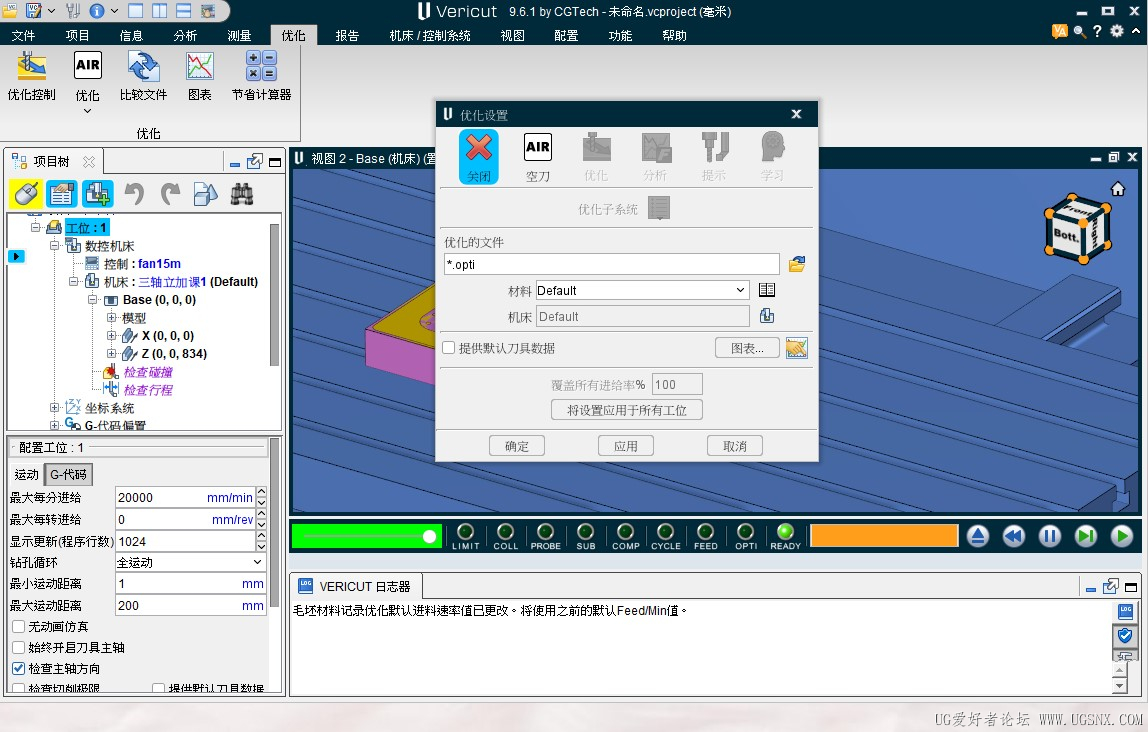Switch to the 运动 tab
This screenshot has width=1148, height=732.
[26, 474]
